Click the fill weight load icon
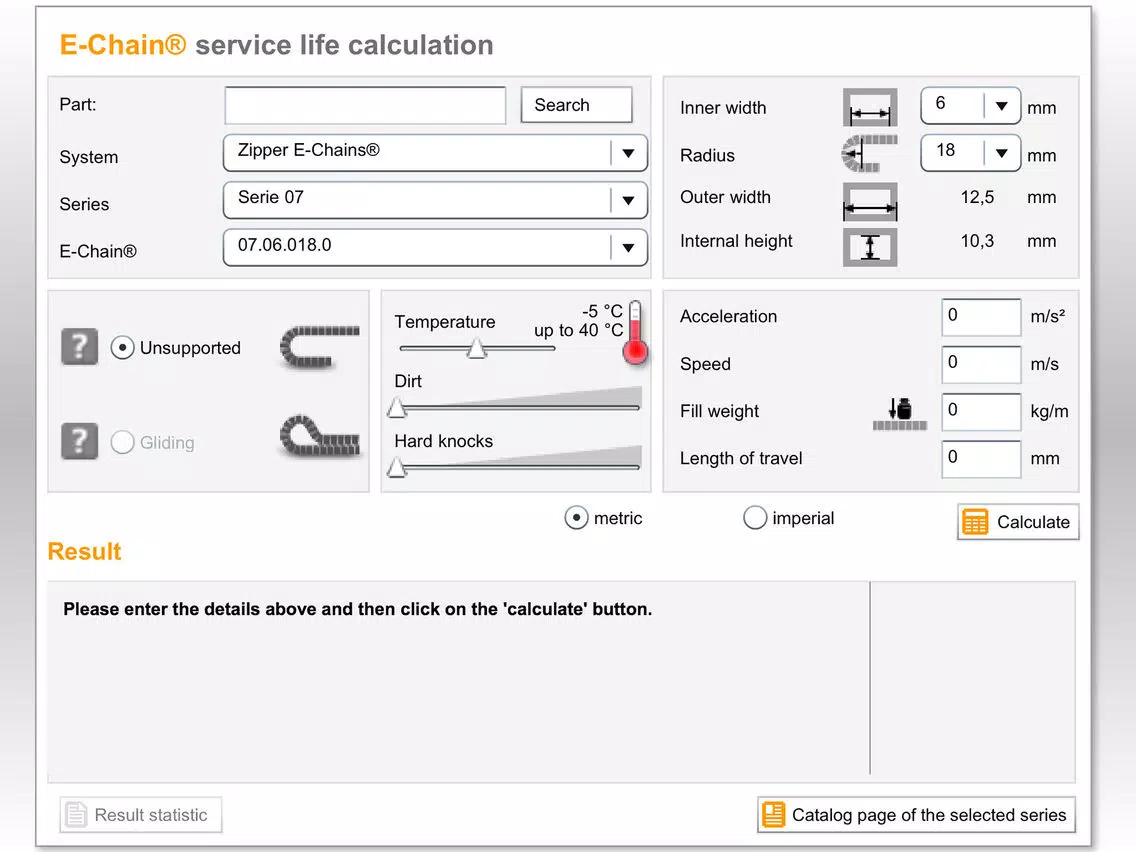 [x=899, y=414]
